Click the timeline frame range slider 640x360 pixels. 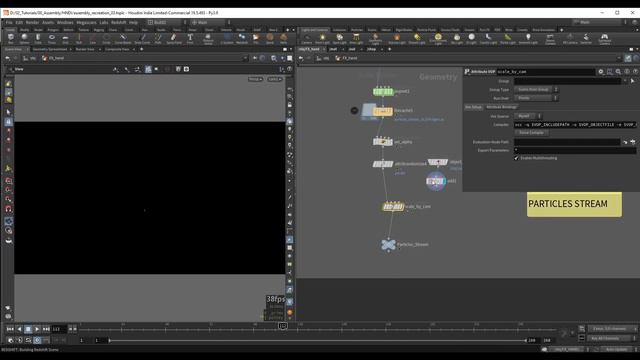click(x=318, y=340)
